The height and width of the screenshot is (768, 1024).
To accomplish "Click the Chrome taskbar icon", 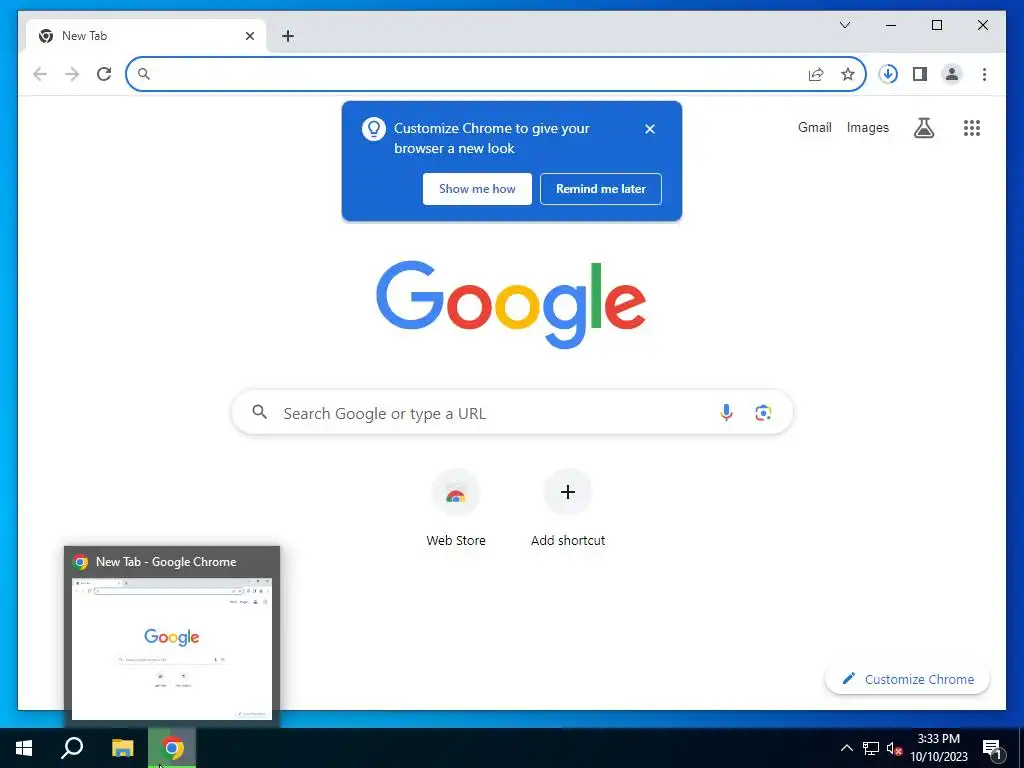I will tap(172, 748).
